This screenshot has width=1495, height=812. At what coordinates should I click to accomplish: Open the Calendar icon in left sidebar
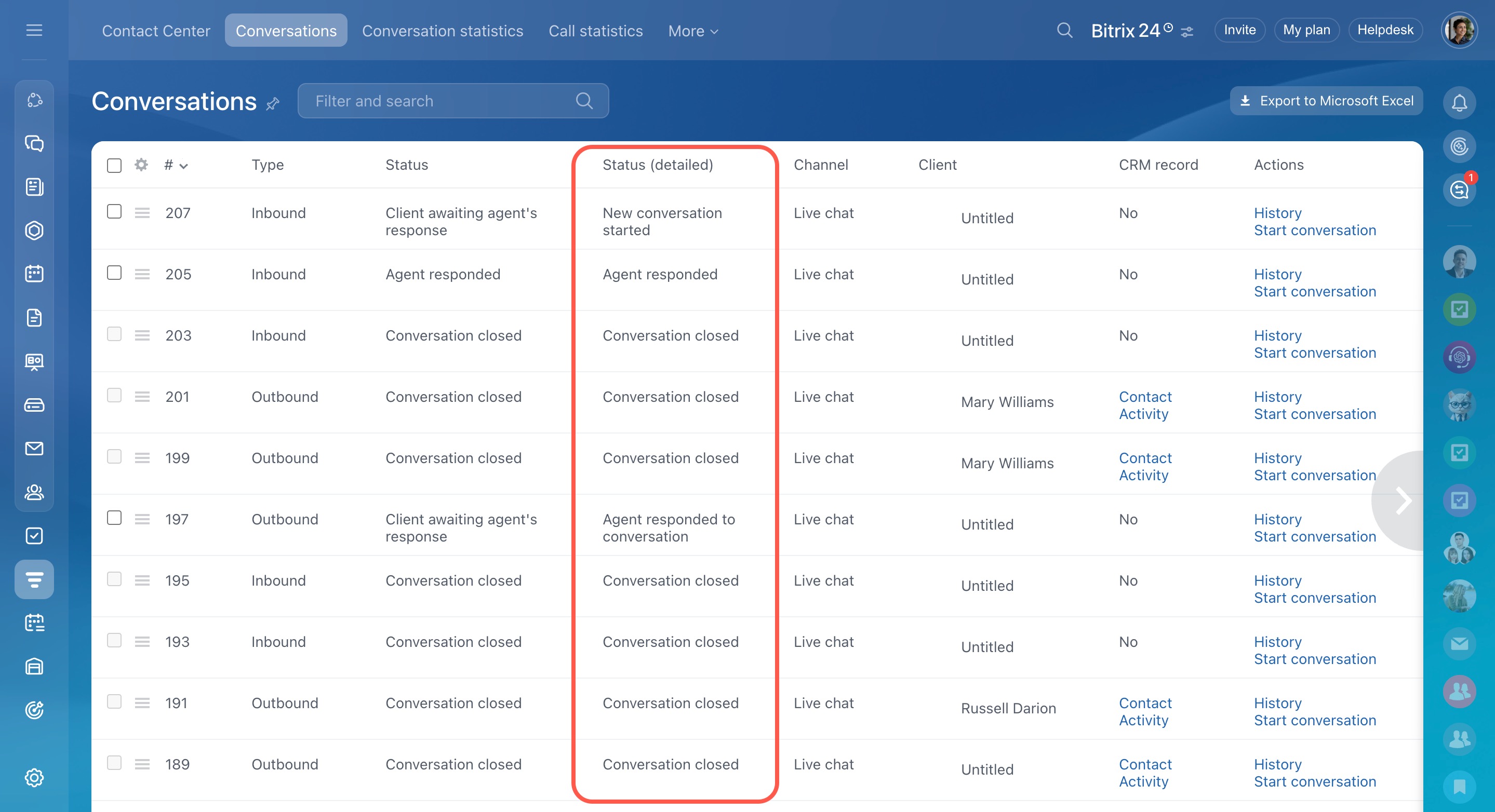coord(34,274)
